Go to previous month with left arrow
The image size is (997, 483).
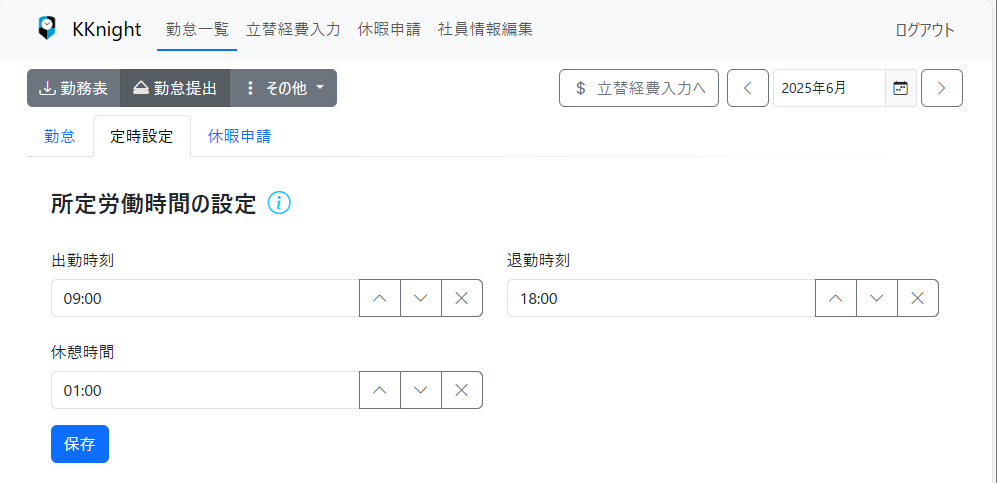coord(748,88)
